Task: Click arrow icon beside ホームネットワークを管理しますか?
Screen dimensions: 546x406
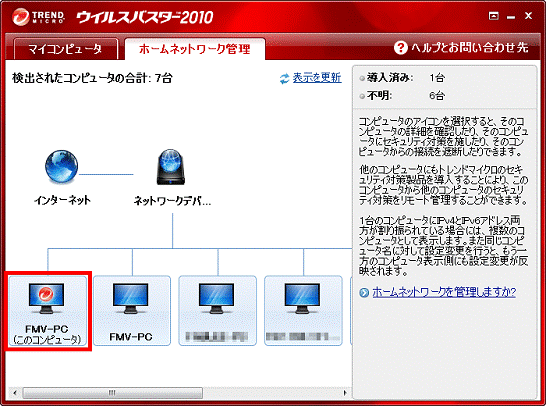Action: [x=364, y=292]
